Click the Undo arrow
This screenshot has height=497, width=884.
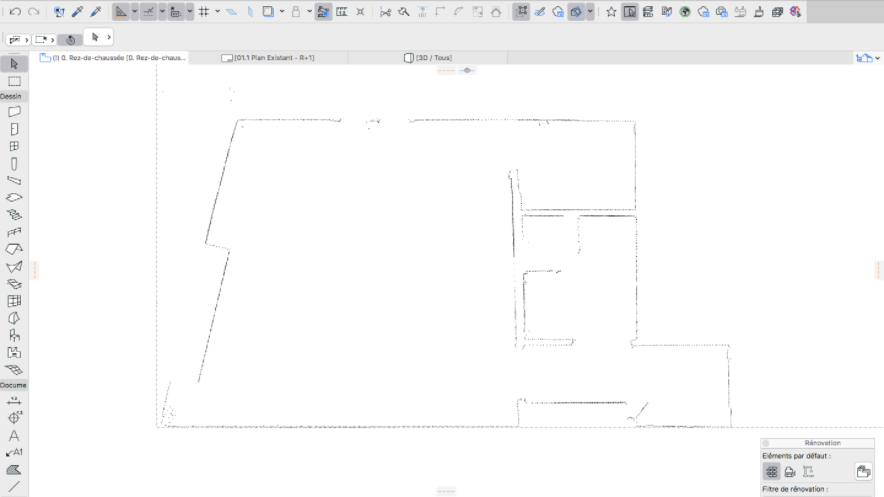(15, 12)
